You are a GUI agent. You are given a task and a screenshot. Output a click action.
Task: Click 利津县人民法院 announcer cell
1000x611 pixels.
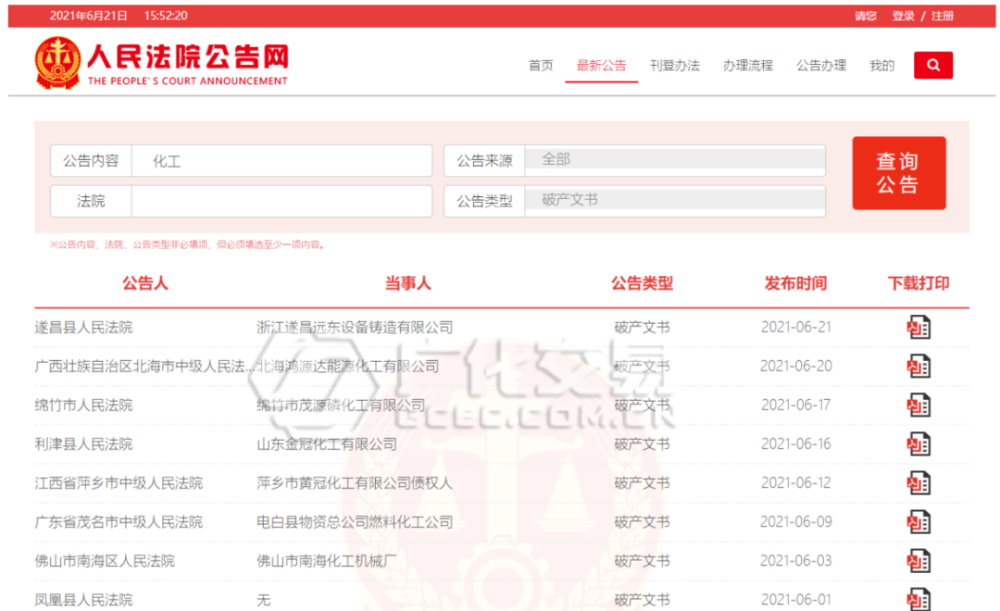84,444
